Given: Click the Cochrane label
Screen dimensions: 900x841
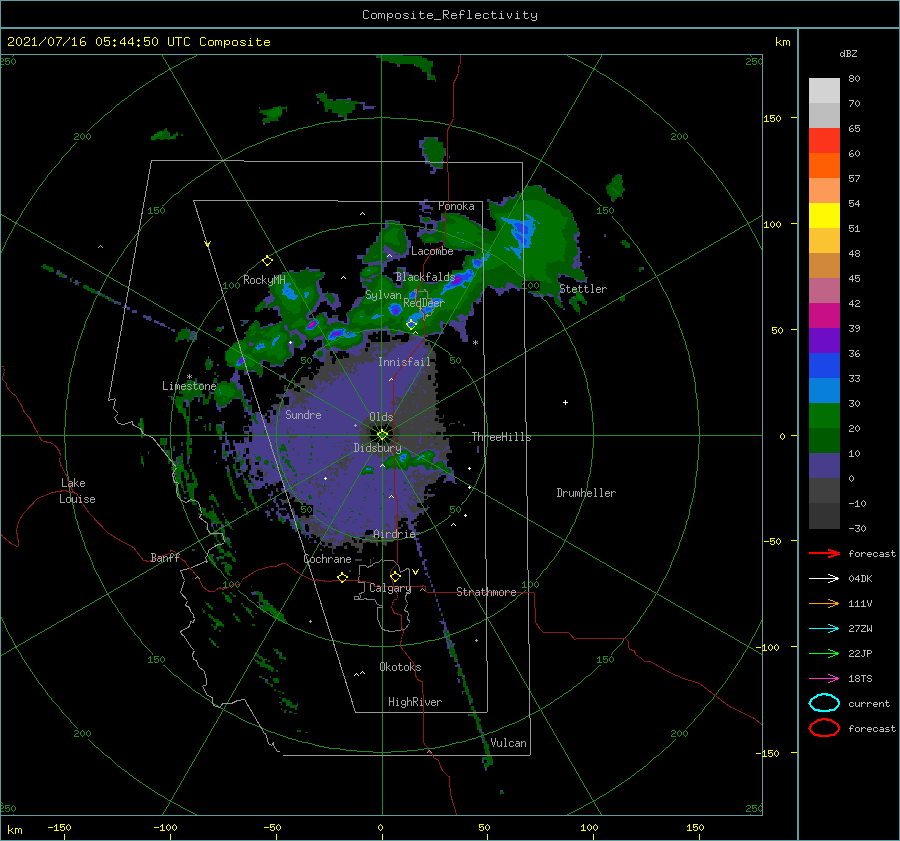Looking at the screenshot, I should tap(327, 559).
